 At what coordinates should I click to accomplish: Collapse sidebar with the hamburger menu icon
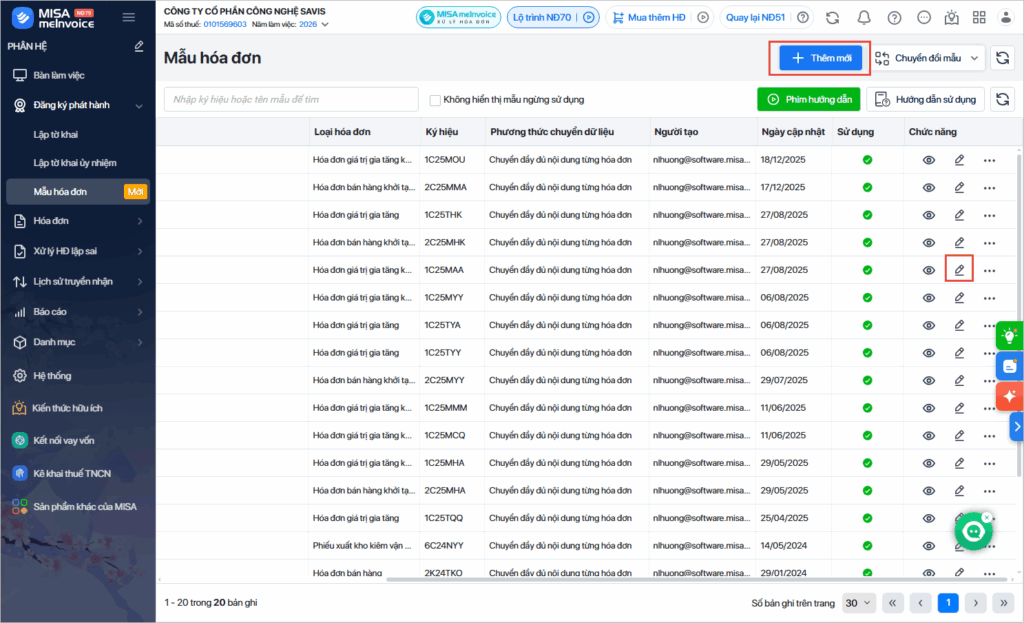pos(129,18)
